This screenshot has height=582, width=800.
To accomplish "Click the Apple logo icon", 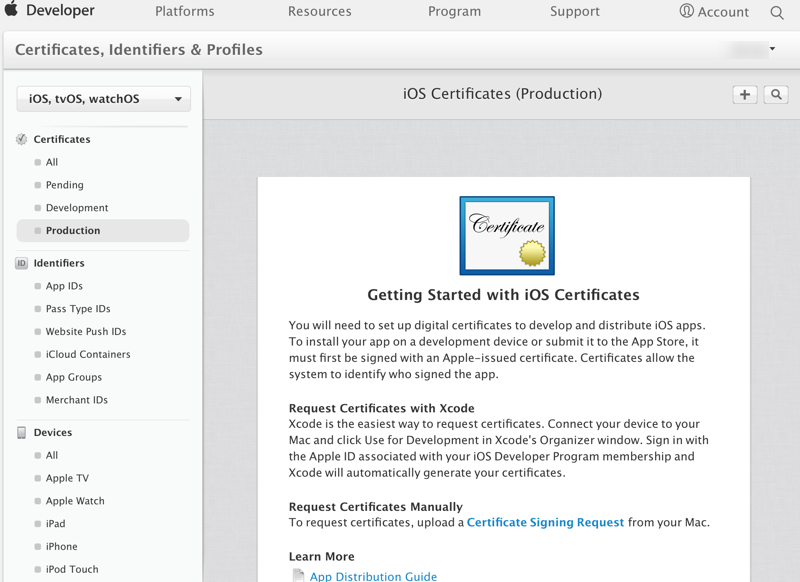I will [11, 11].
